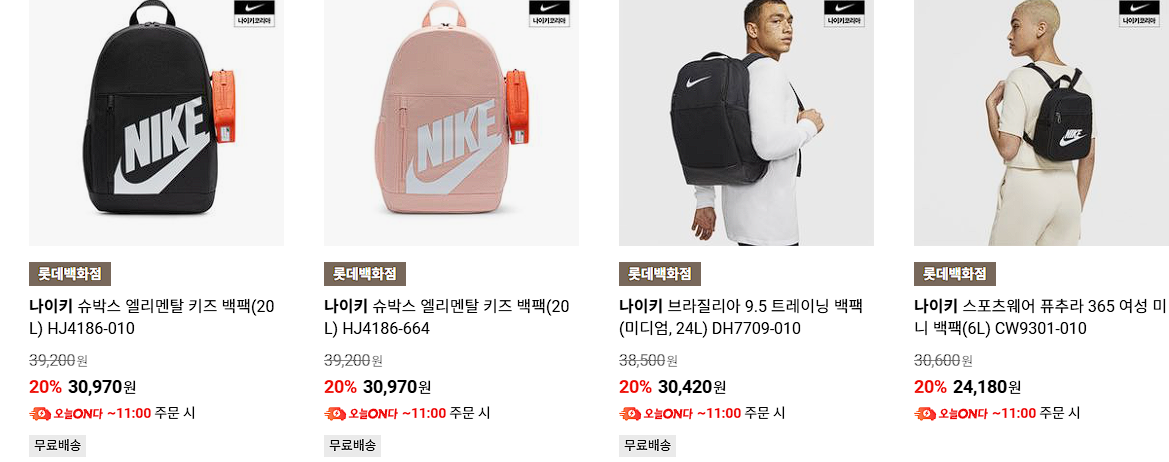Click Nike Korea logo badge on Brasilia backpack
1169x462 pixels.
tap(844, 13)
